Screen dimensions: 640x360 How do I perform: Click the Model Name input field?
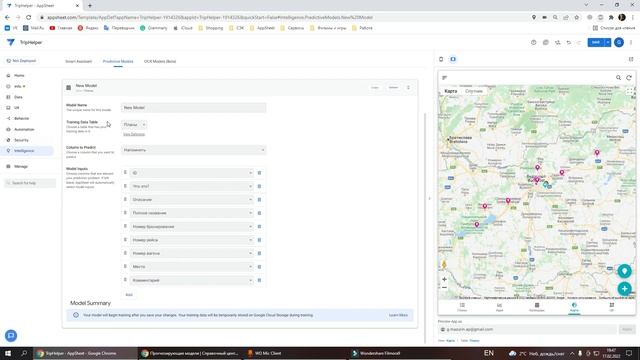tap(193, 107)
